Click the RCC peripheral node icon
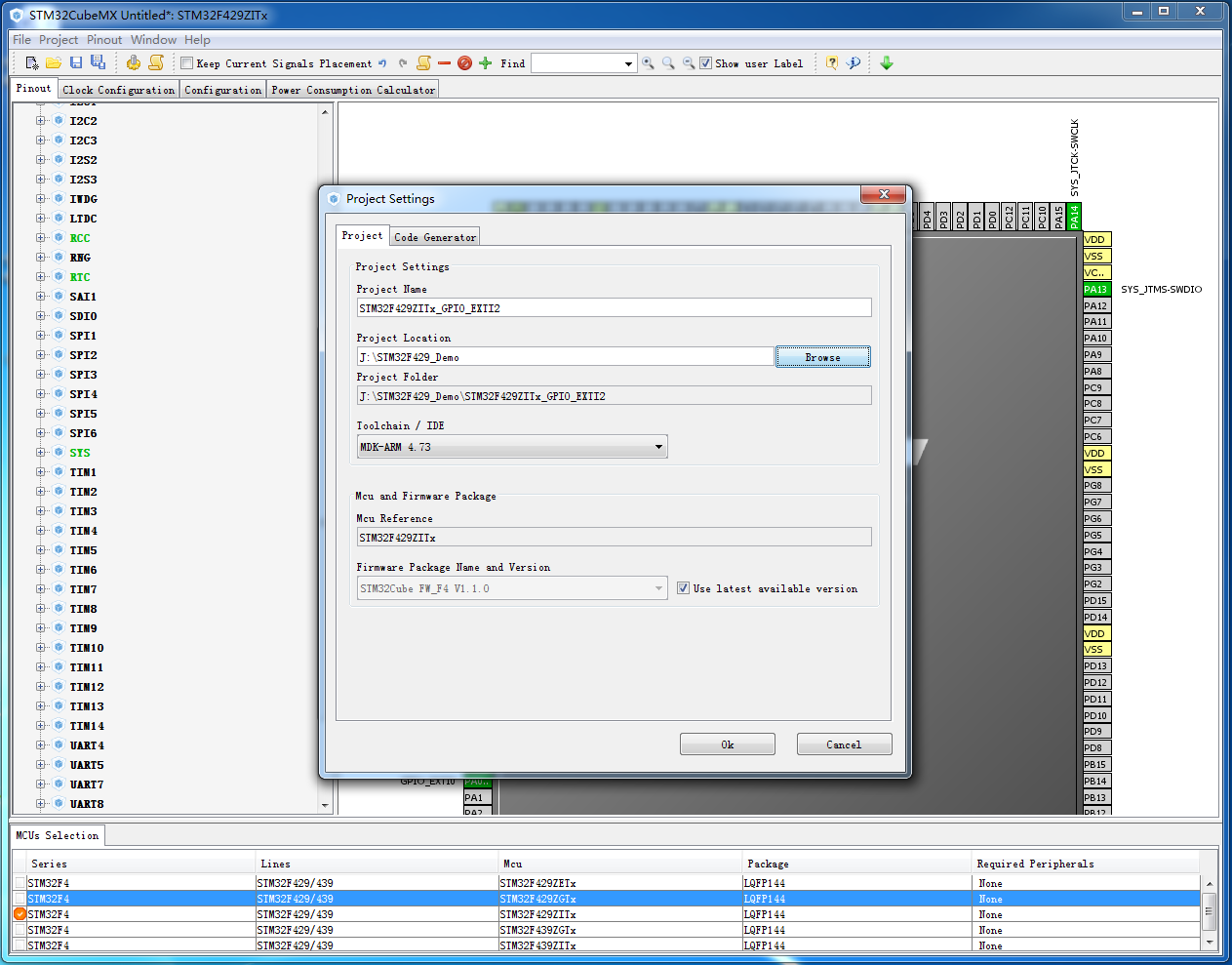The image size is (1232, 965). (x=59, y=237)
